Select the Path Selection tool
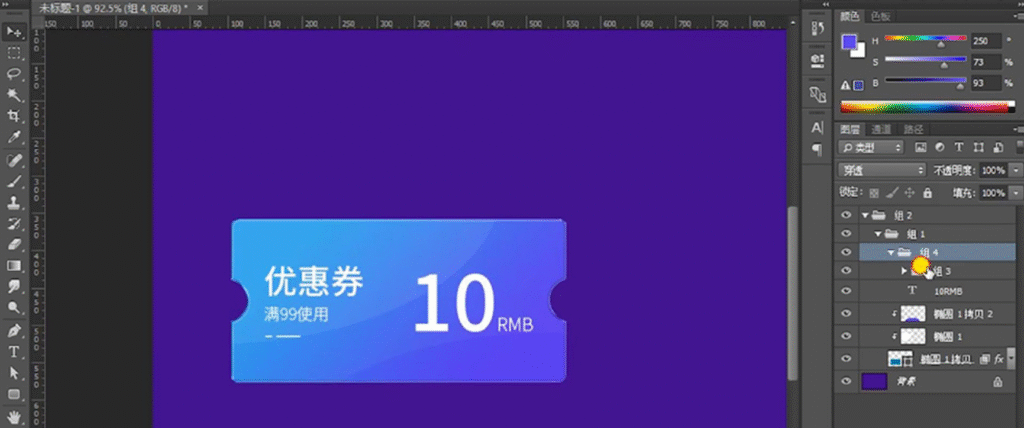The height and width of the screenshot is (428, 1024). click(14, 373)
